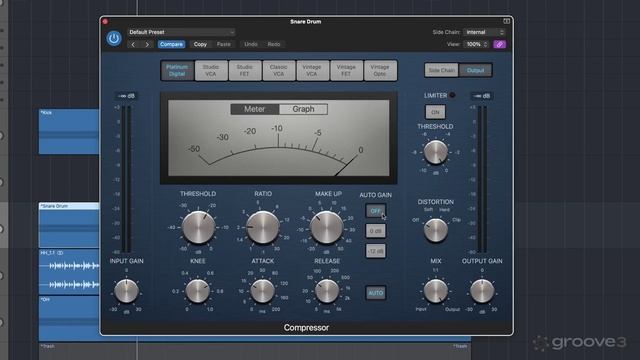Select the Kick region in the arrangement
The image size is (640, 360).
[69, 131]
